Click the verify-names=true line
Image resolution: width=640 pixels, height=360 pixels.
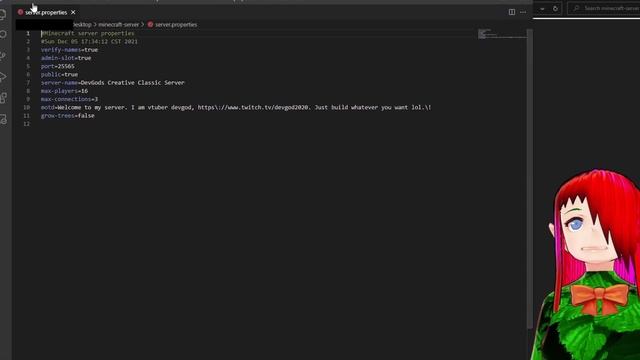[x=69, y=50]
